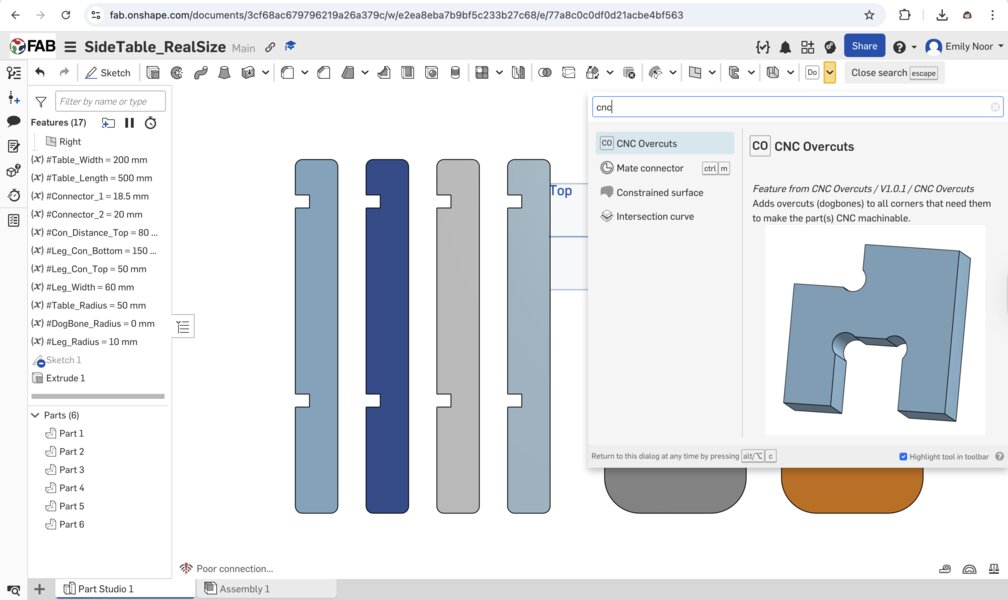Viewport: 1008px width, 600px height.
Task: Open Emily Noor account menu
Action: 964,47
